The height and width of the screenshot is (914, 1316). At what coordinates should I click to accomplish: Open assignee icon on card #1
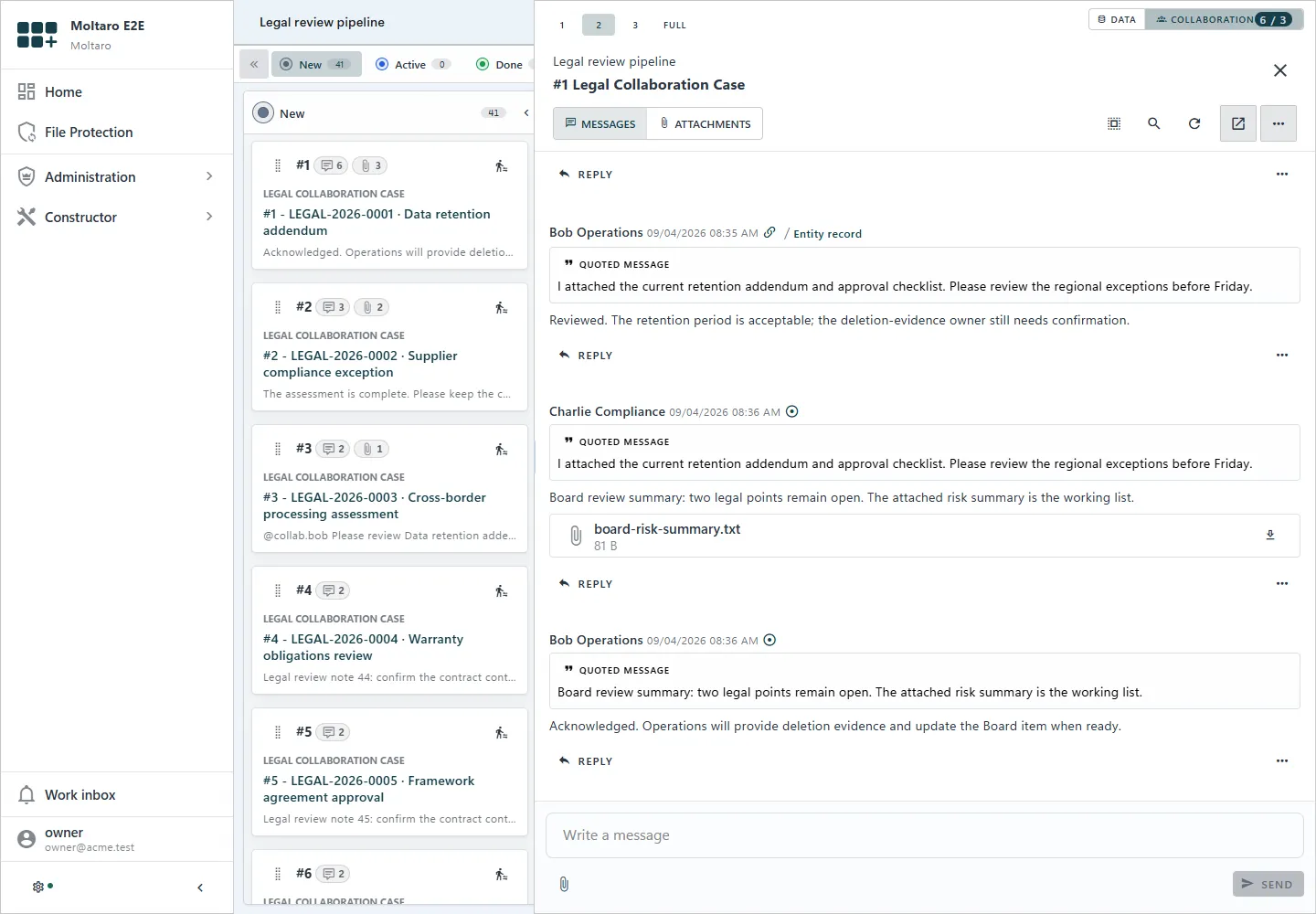(x=502, y=166)
